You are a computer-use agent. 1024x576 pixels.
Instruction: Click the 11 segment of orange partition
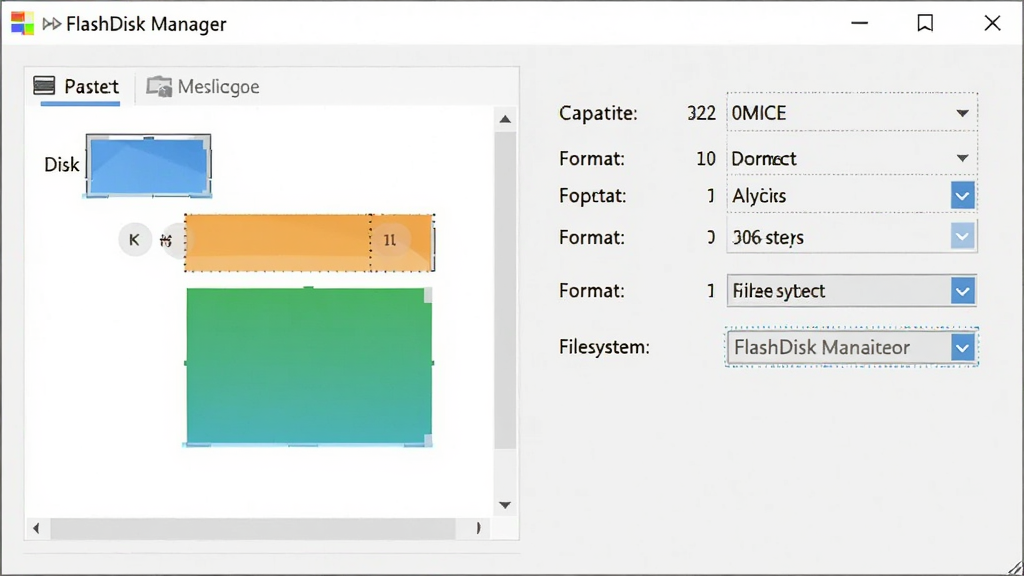tap(402, 242)
